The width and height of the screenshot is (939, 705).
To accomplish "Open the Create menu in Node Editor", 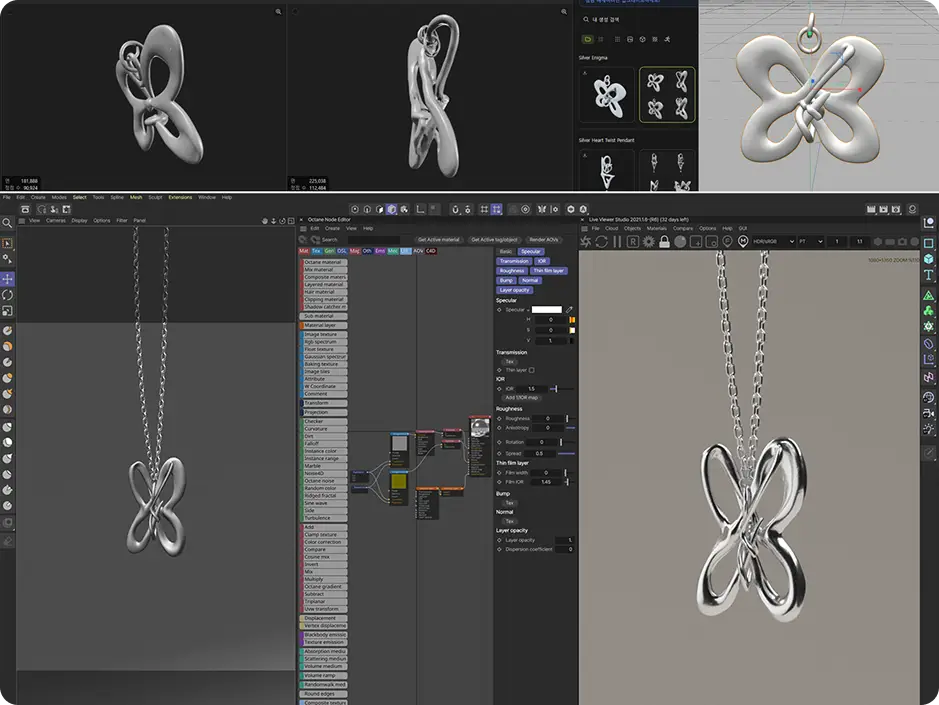I will 332,228.
